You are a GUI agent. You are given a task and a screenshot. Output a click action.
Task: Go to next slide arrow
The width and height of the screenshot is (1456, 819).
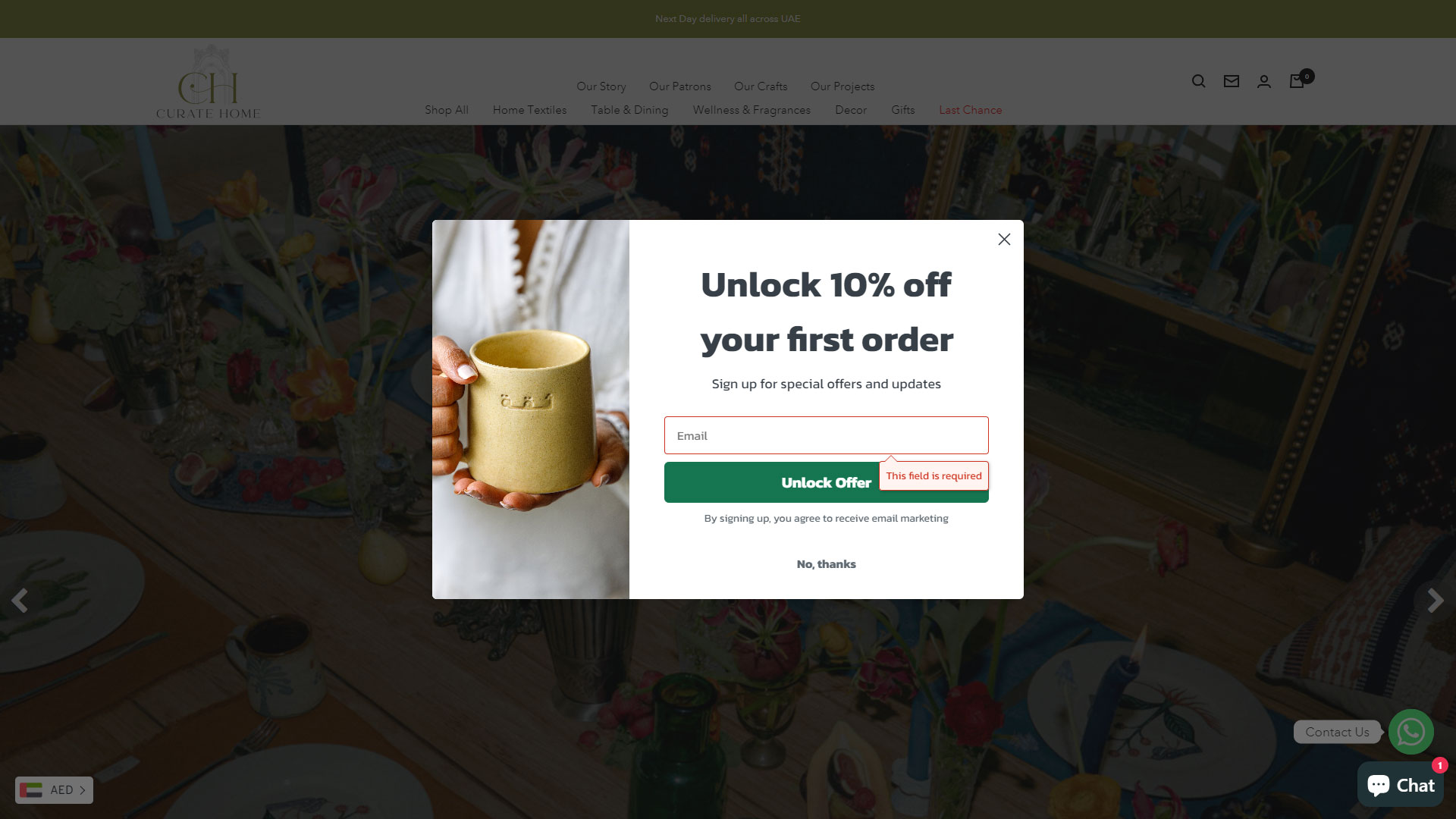point(1435,600)
